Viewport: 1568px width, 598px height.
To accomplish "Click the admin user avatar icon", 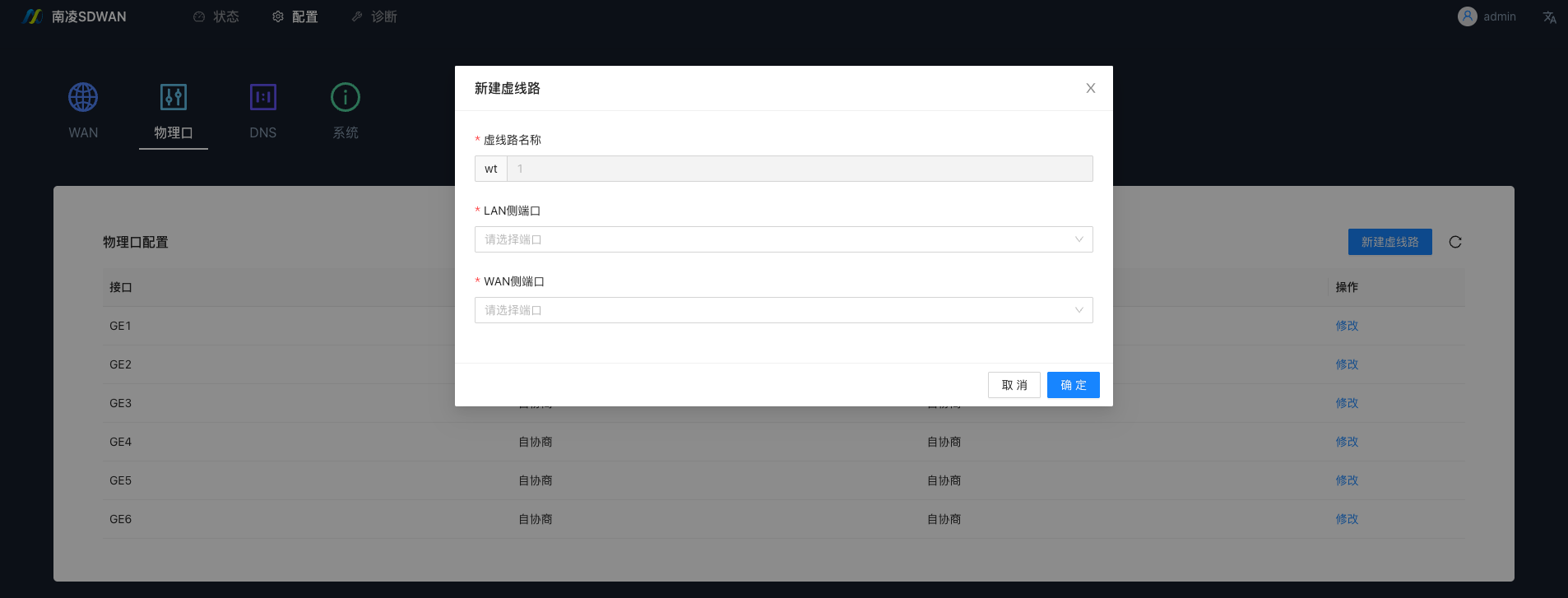I will [1467, 16].
